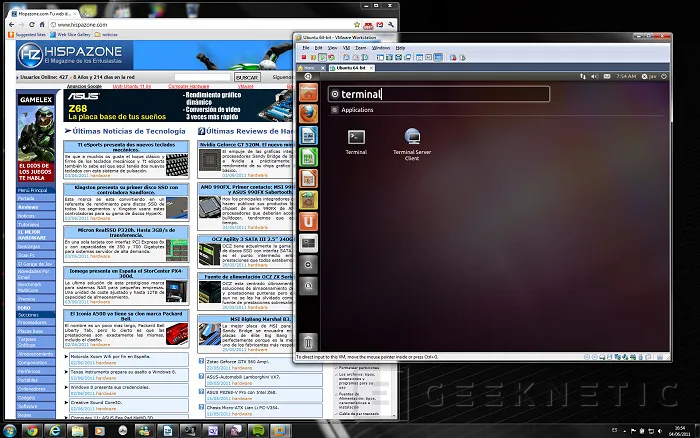Open the Snapshot Manager icon in VMware
Image resolution: width=700 pixels, height=438 pixels.
365,57
